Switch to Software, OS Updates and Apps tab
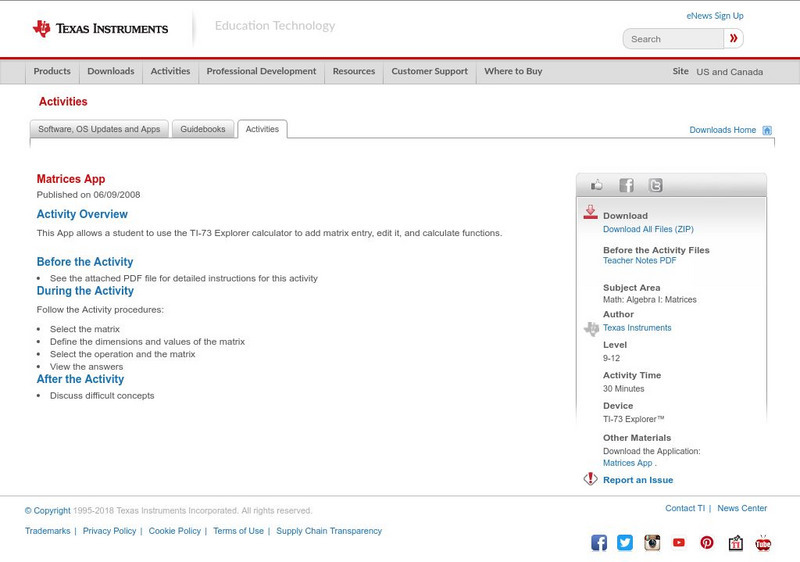The width and height of the screenshot is (800, 562). [99, 129]
